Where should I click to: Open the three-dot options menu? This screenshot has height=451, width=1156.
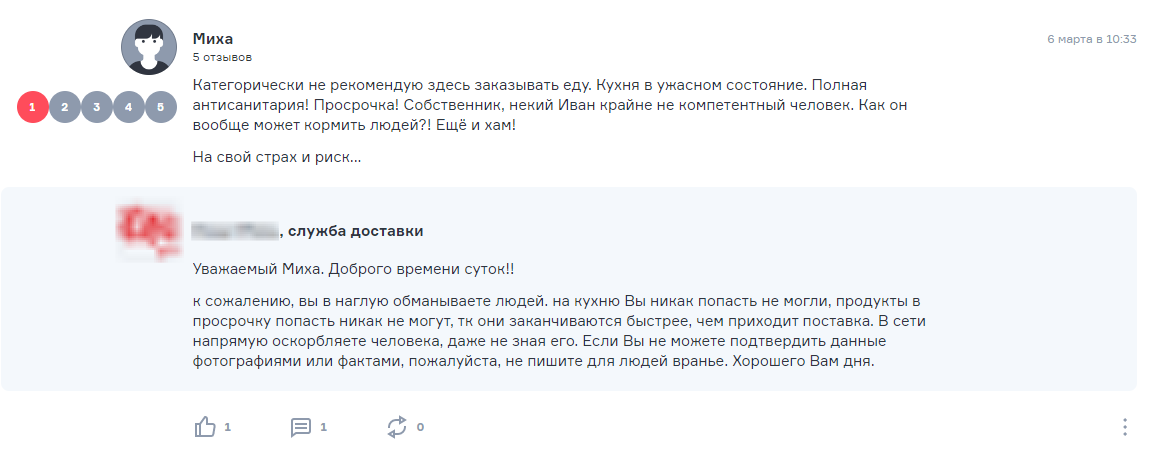1125,427
